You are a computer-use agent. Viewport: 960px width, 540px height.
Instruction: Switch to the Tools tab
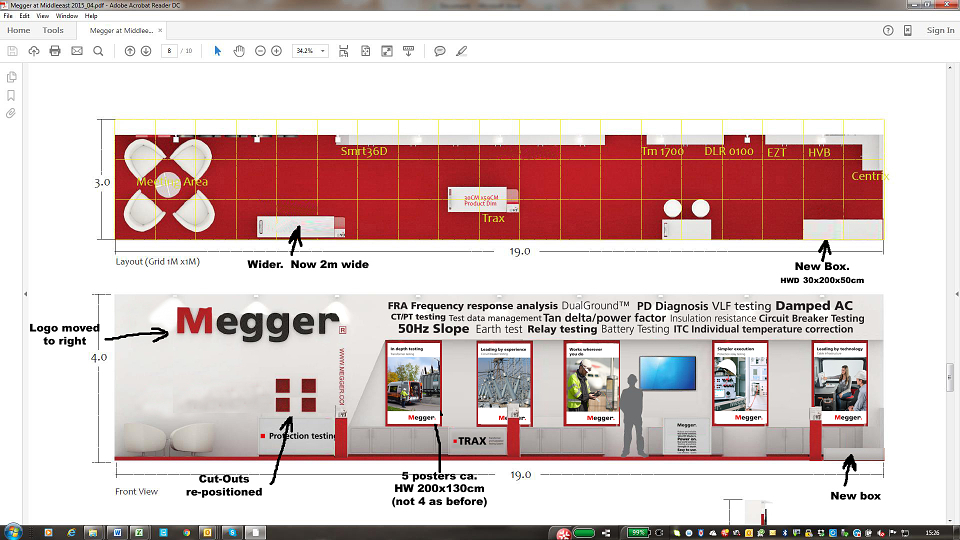click(x=53, y=30)
